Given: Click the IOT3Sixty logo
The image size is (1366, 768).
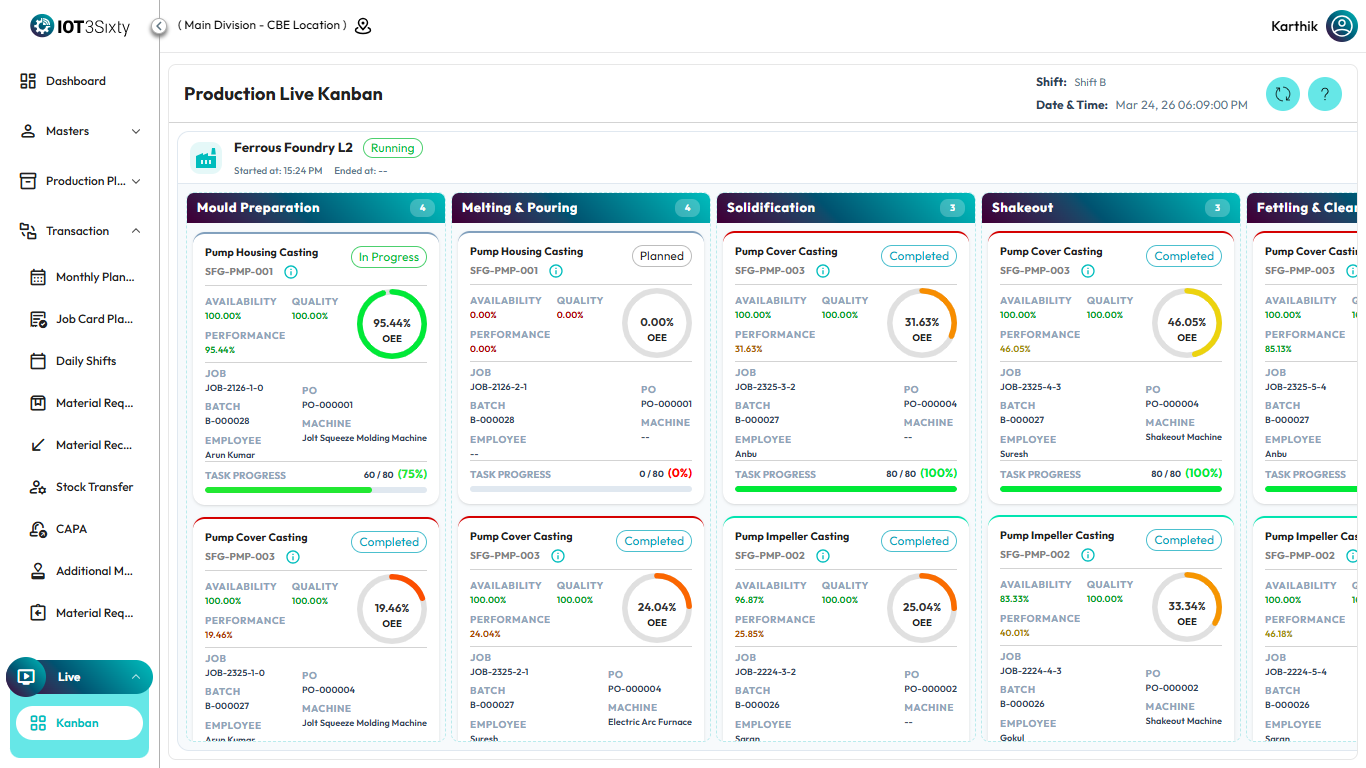Looking at the screenshot, I should coord(80,27).
